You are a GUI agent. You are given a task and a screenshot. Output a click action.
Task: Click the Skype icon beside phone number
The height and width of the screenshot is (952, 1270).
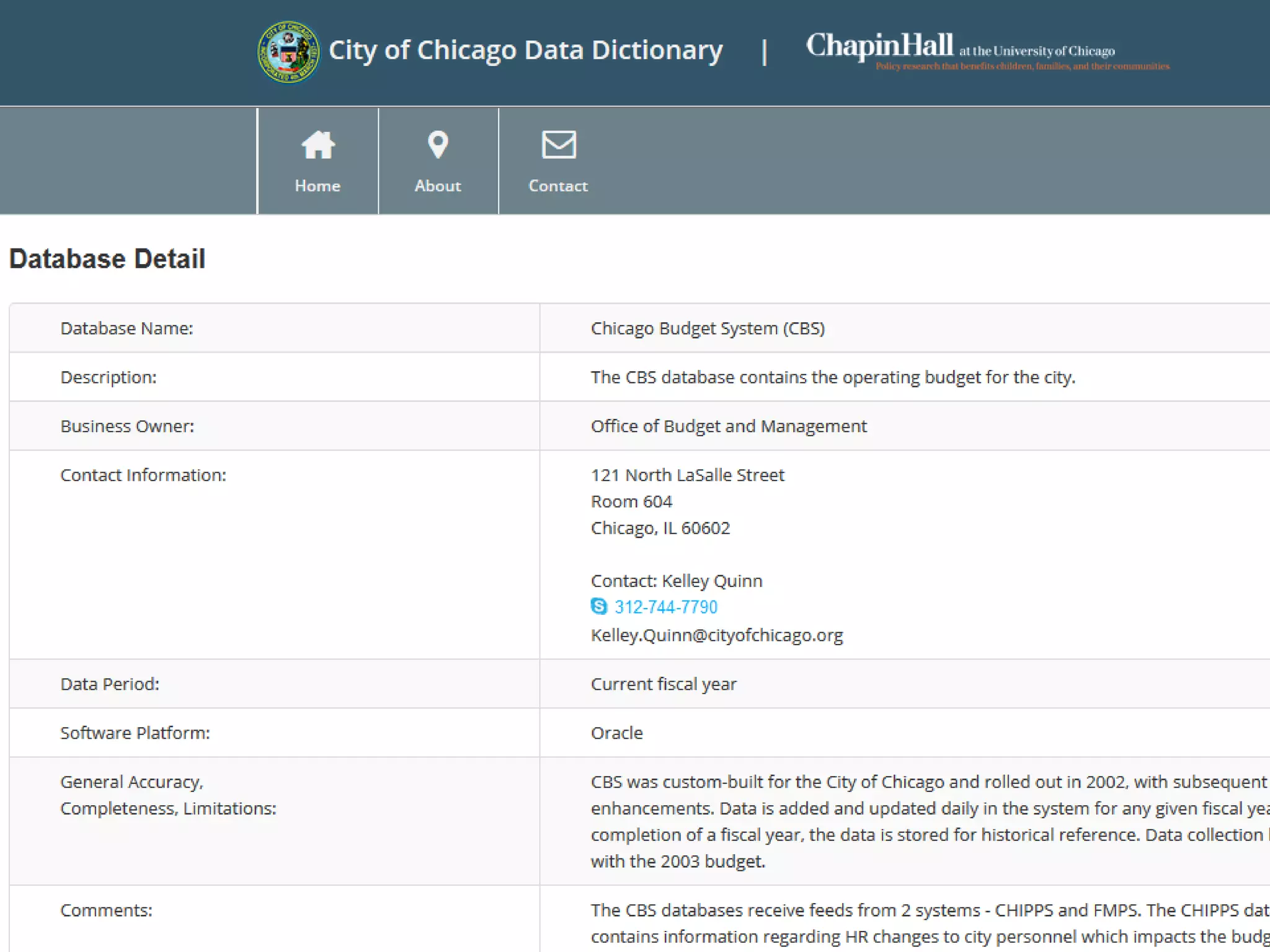point(599,606)
